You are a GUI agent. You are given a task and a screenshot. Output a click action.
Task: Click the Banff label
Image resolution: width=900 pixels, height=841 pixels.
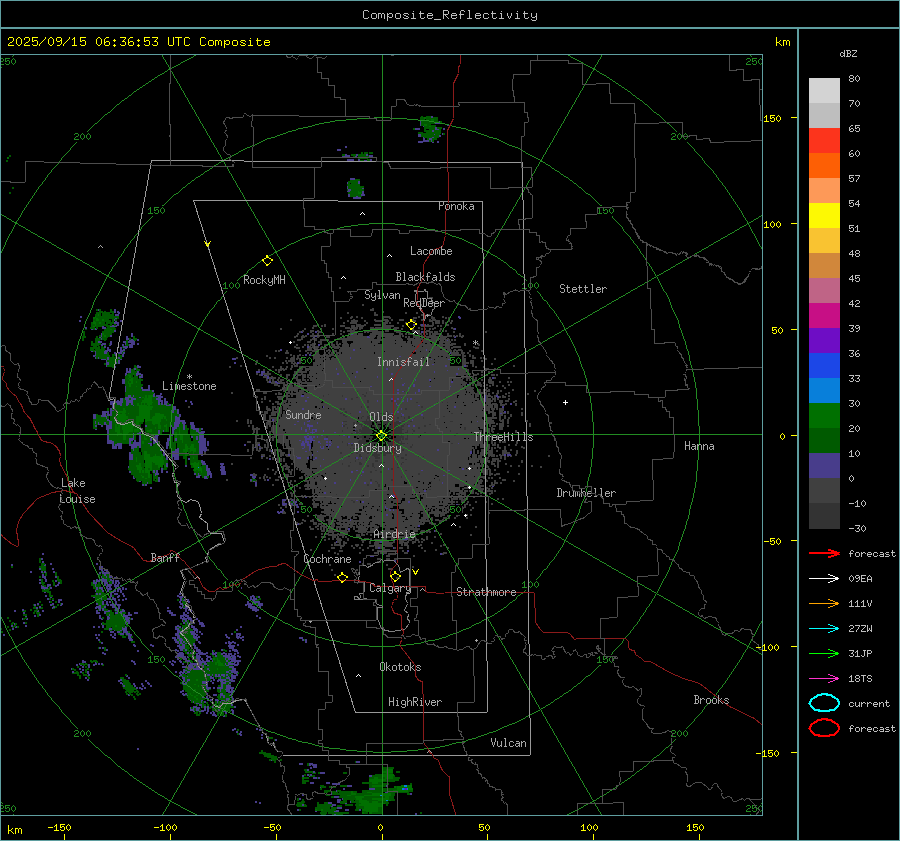click(165, 558)
